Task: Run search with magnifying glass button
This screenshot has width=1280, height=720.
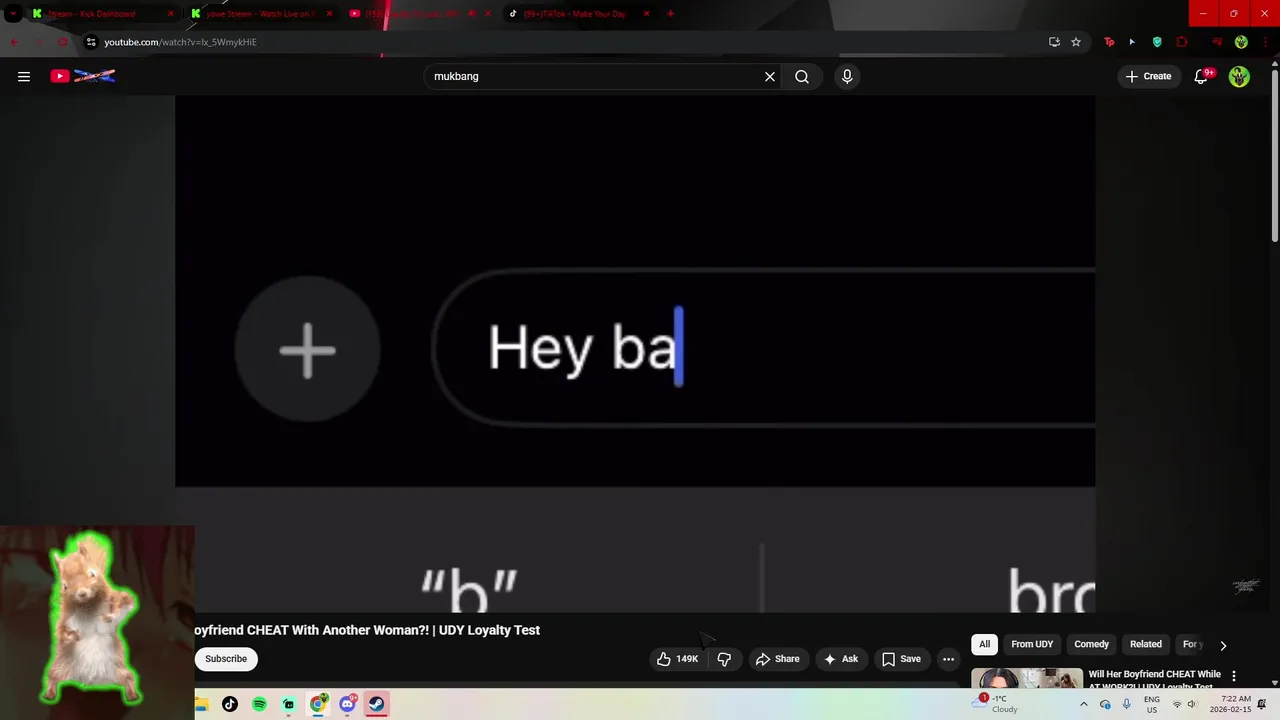Action: coord(802,76)
